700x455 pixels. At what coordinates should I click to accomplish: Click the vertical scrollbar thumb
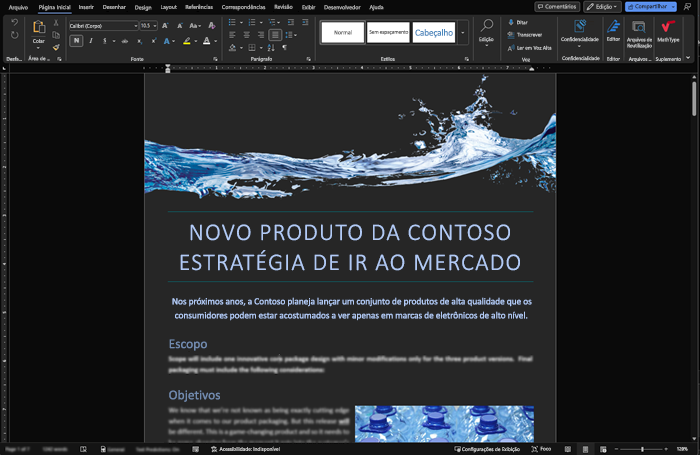pyautogui.click(x=694, y=99)
